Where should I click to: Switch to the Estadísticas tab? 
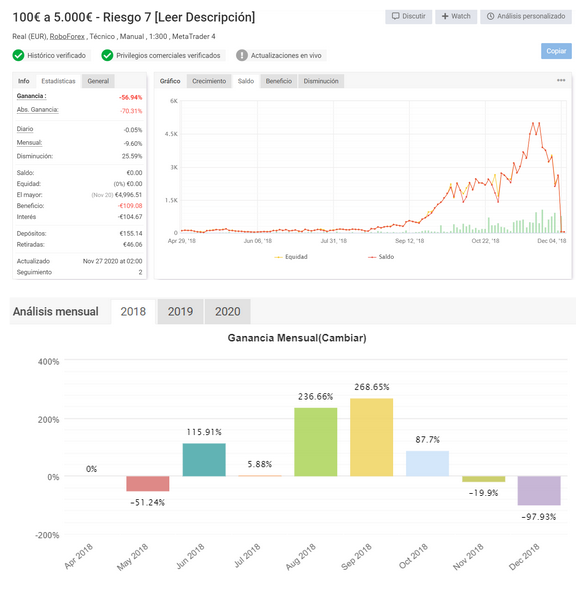(x=58, y=81)
